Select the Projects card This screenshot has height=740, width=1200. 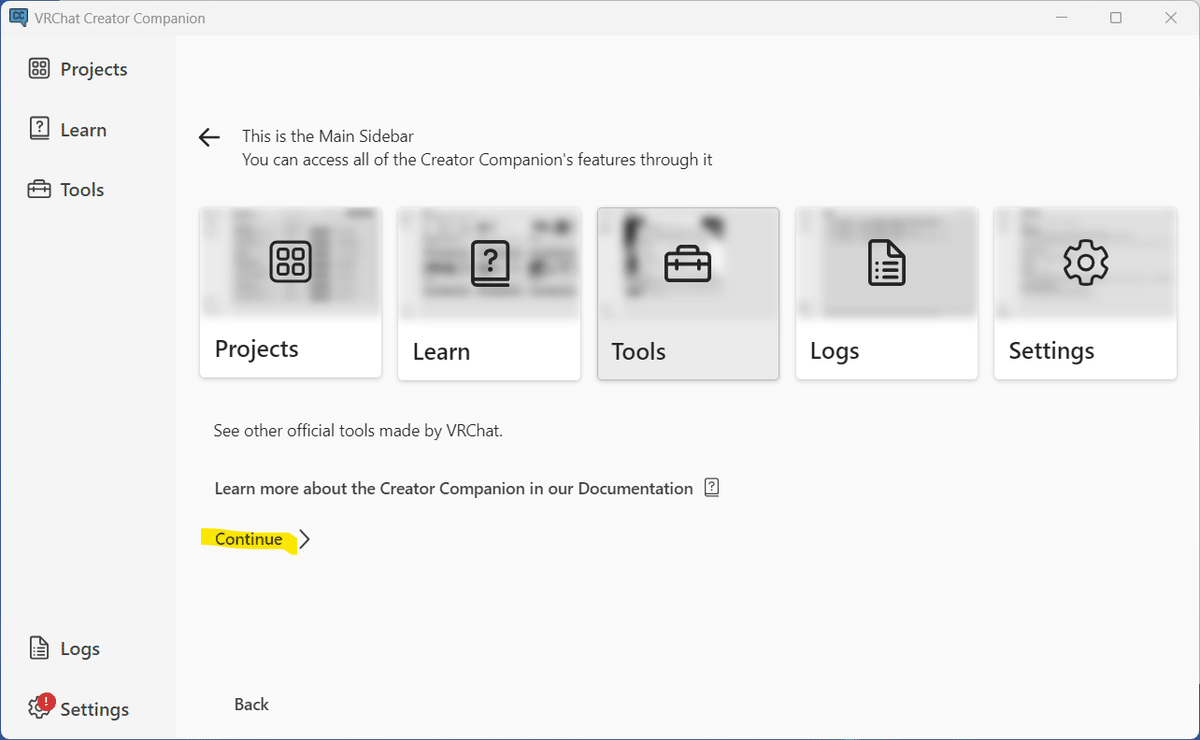tap(291, 292)
